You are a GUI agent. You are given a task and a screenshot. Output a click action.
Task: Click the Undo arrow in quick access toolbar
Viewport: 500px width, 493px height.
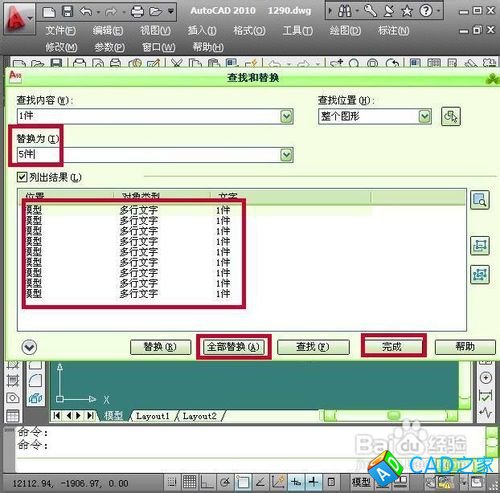86,12
